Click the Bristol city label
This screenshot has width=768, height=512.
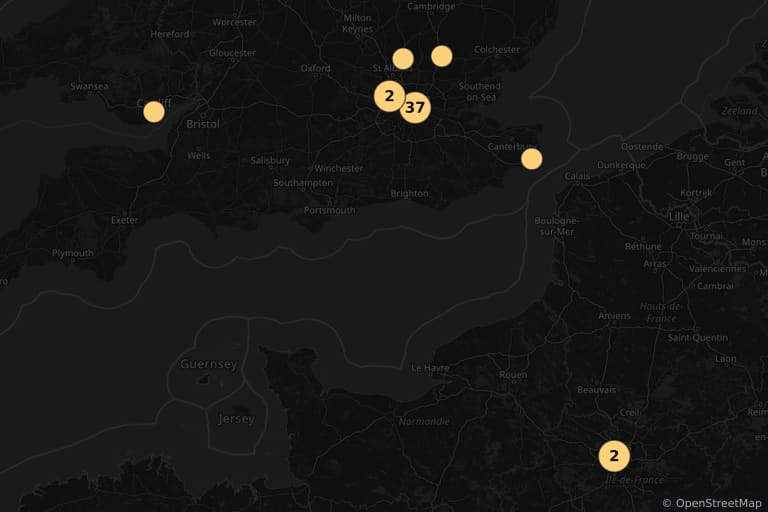pos(203,124)
